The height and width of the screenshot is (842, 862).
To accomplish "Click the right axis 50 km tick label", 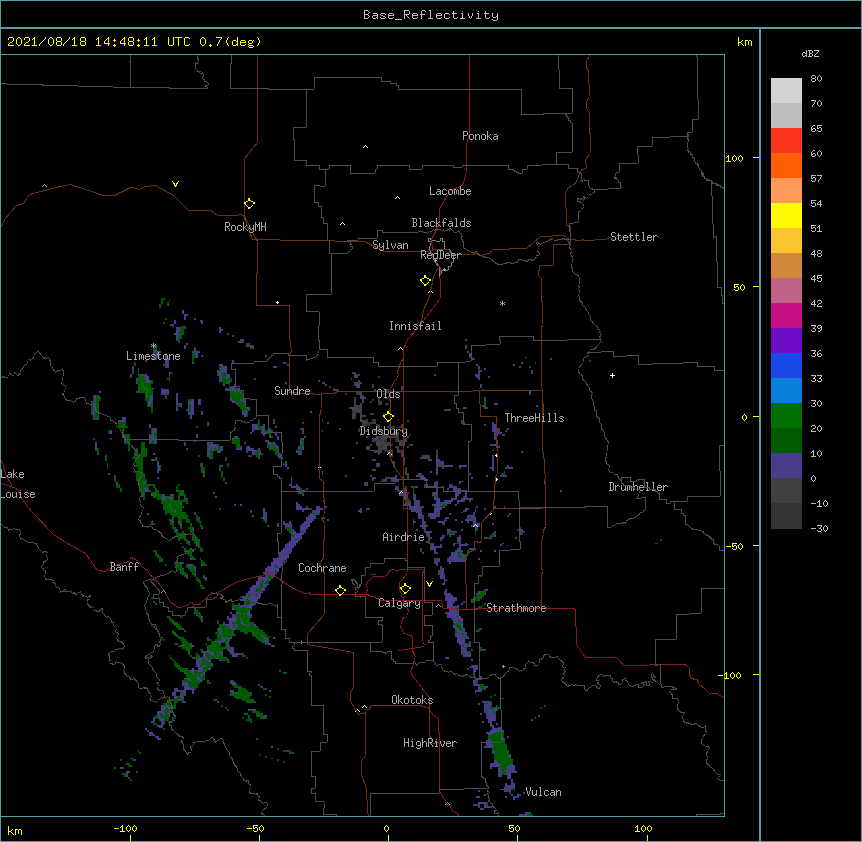I will pos(739,287).
